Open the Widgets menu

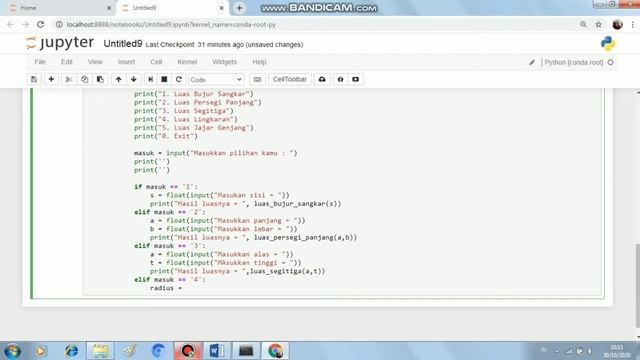coord(224,62)
